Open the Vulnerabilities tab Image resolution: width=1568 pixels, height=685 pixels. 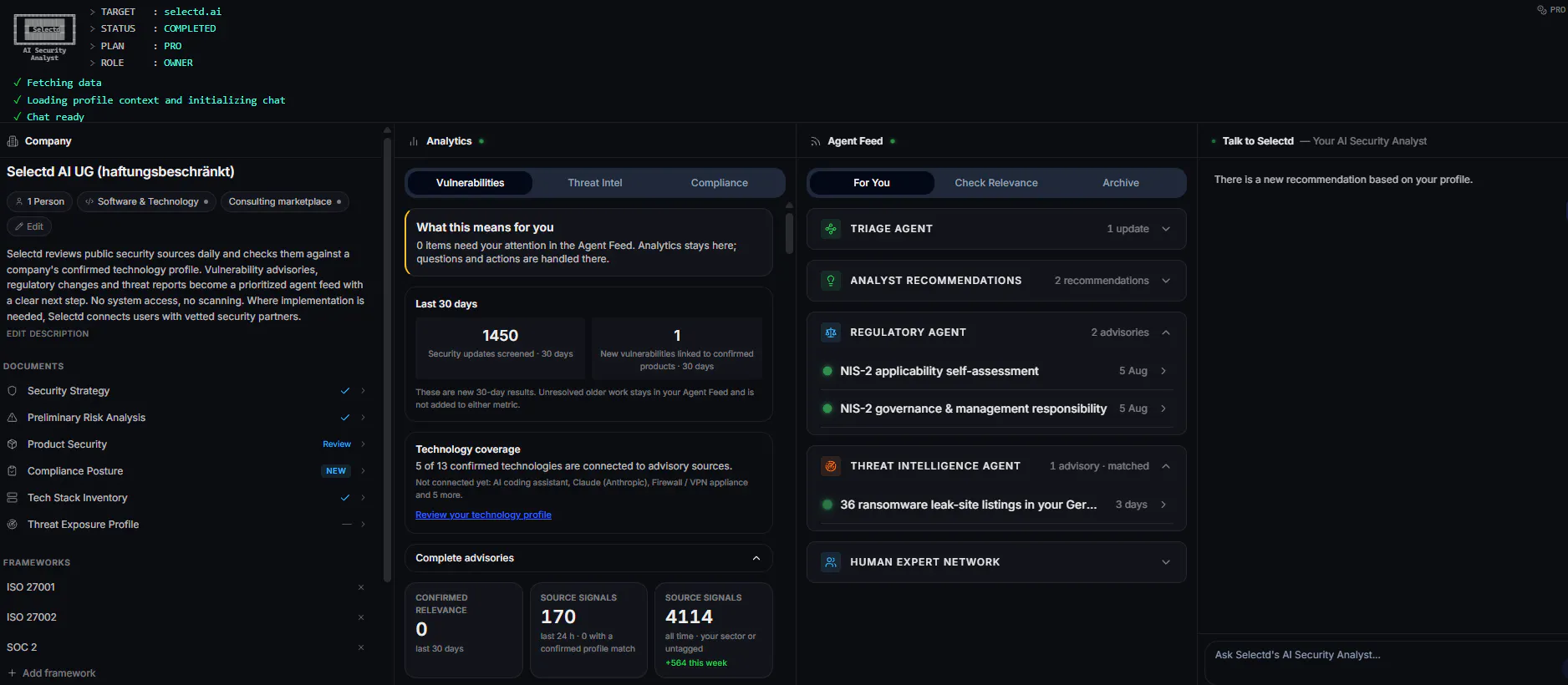(x=470, y=183)
